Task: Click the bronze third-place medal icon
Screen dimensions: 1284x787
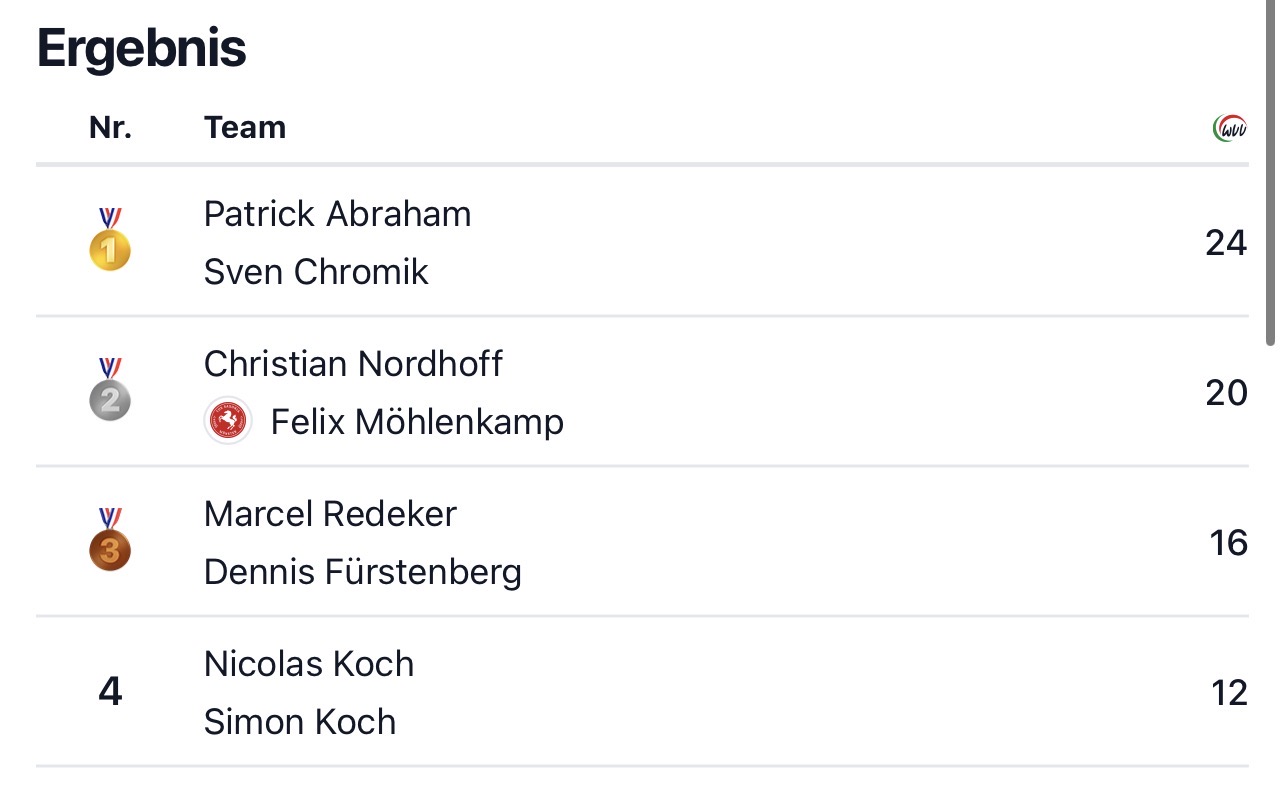Action: [110, 541]
